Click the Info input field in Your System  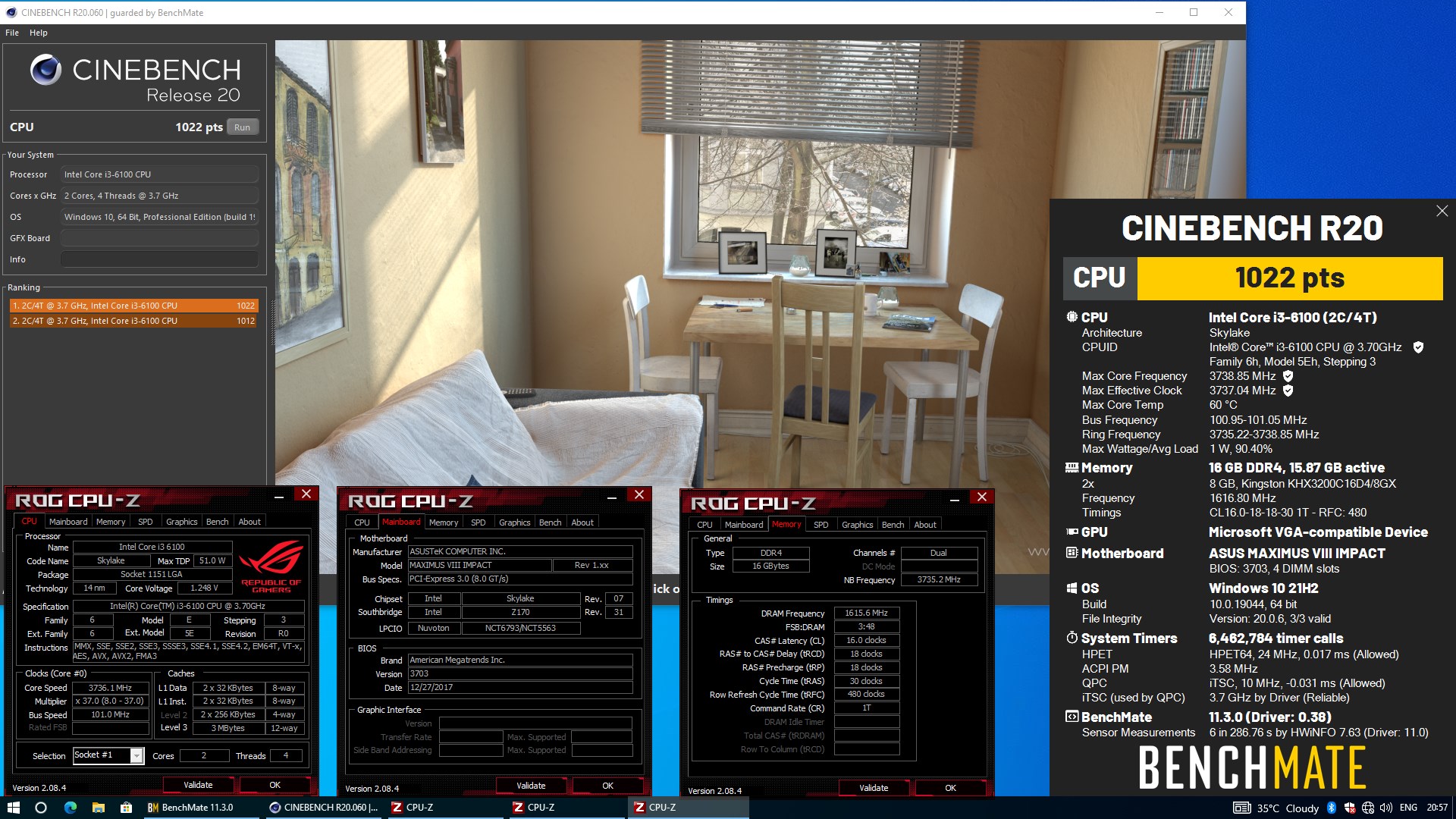coord(159,259)
